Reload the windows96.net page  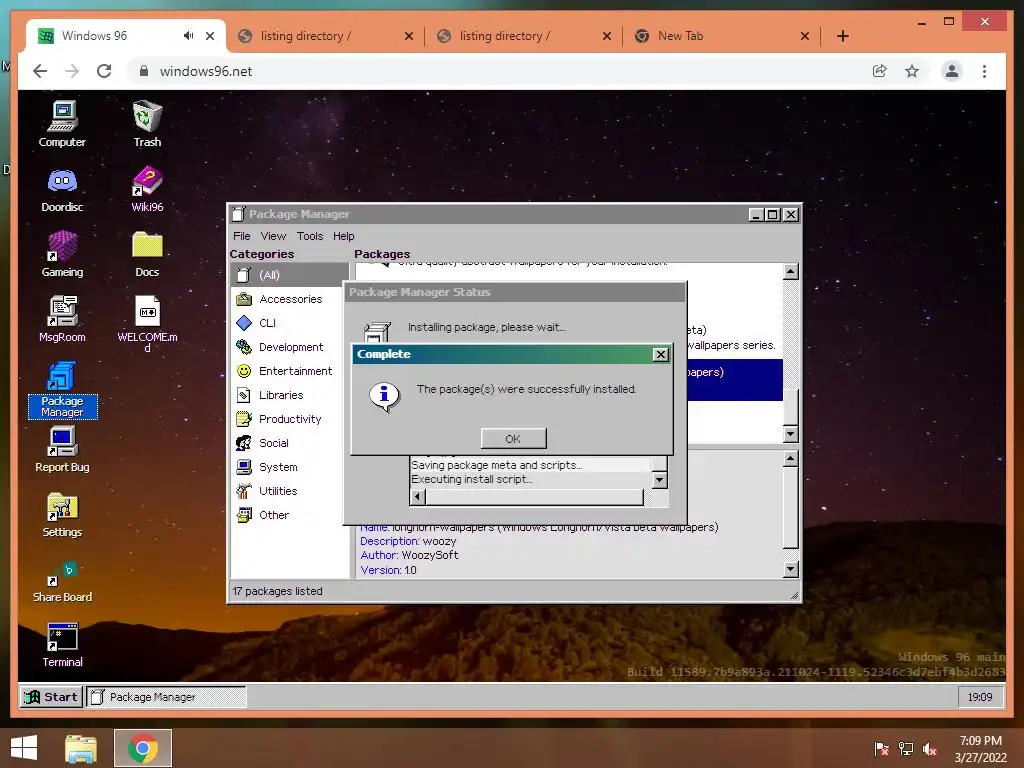[x=104, y=71]
